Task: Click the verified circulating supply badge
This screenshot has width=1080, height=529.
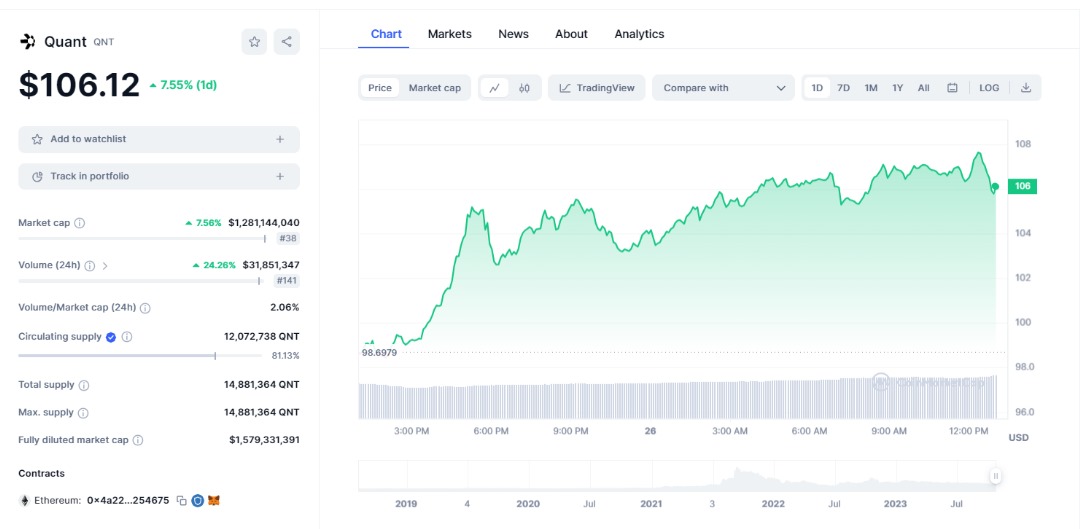Action: point(110,337)
